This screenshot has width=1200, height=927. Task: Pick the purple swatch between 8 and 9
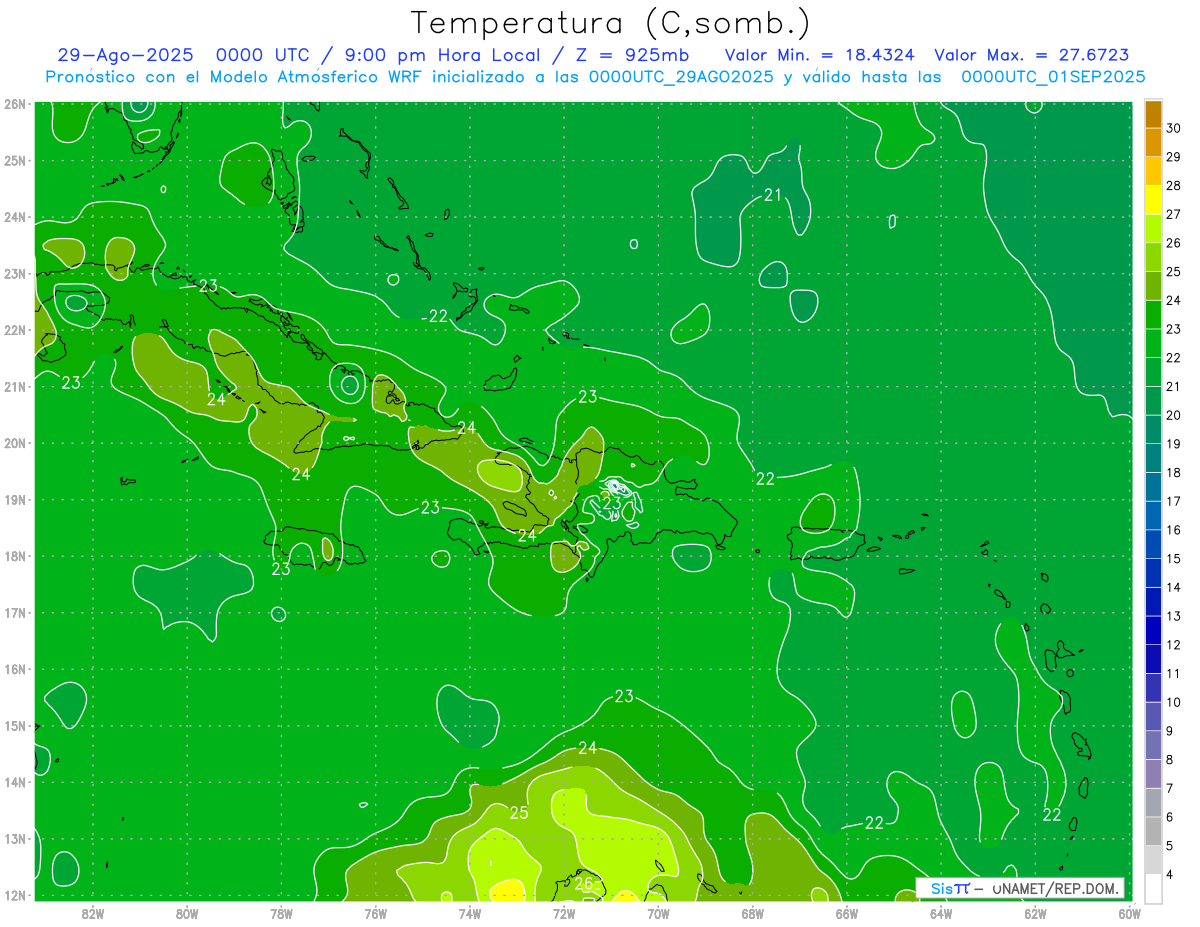(1153, 745)
